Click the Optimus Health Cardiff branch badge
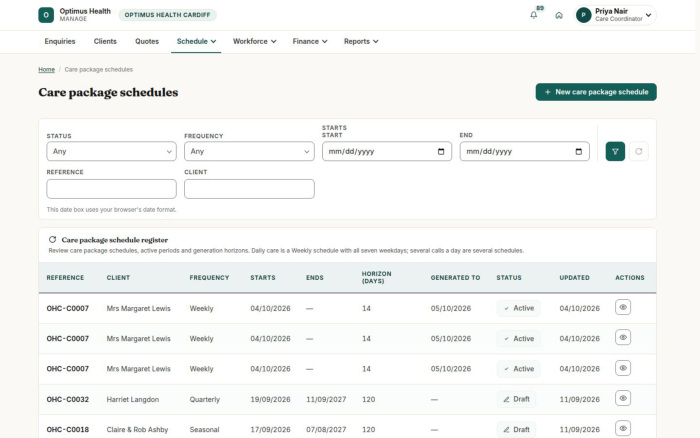 click(x=167, y=15)
